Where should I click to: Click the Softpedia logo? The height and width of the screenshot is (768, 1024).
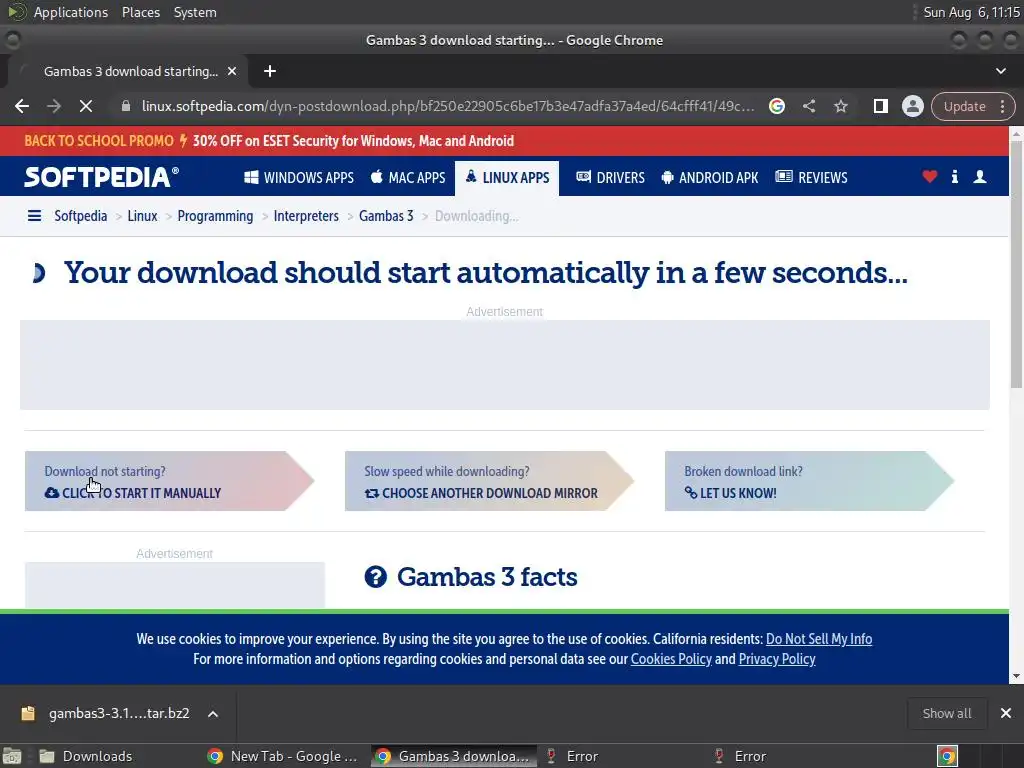[101, 177]
